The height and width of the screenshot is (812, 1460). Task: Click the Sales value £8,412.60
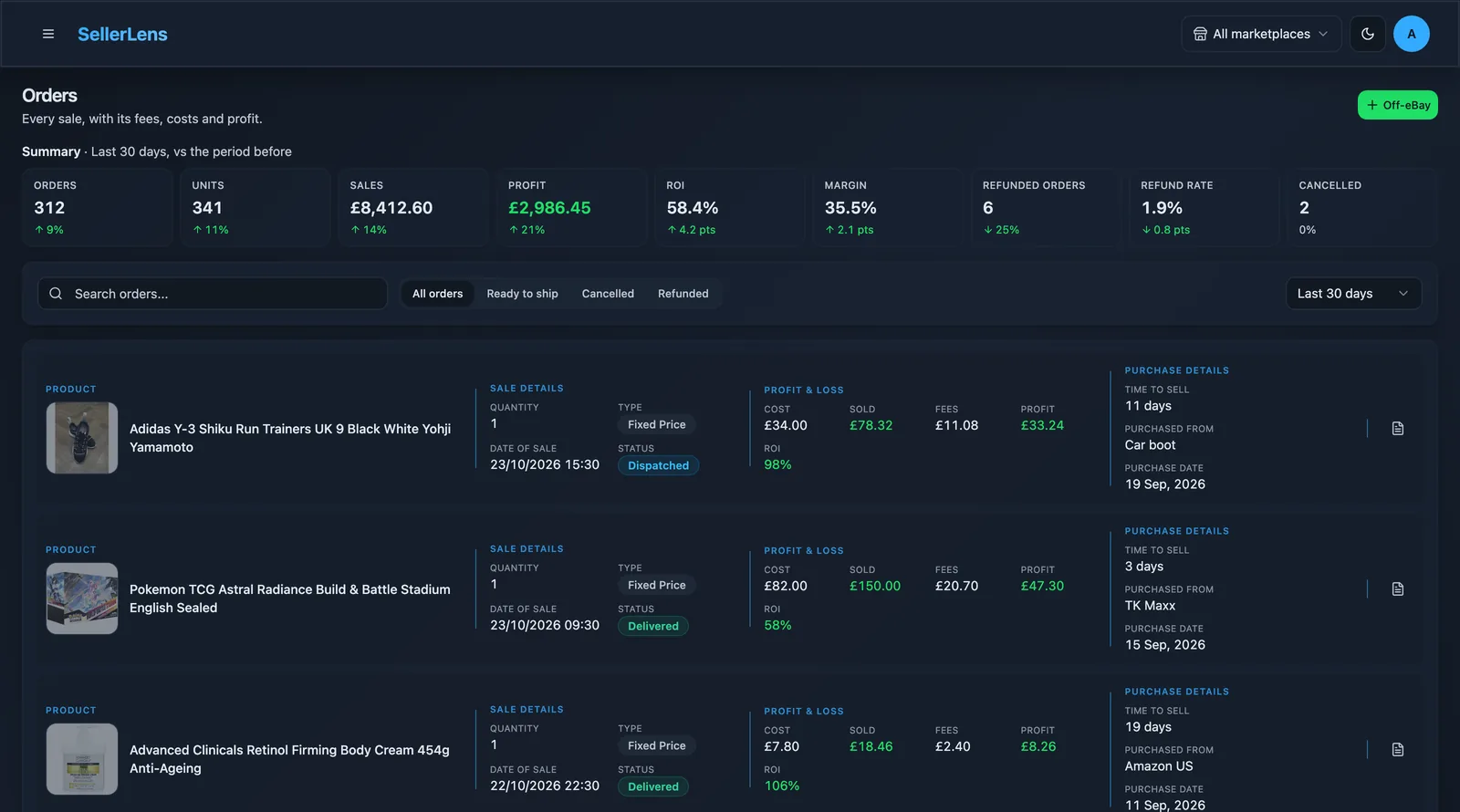391,208
